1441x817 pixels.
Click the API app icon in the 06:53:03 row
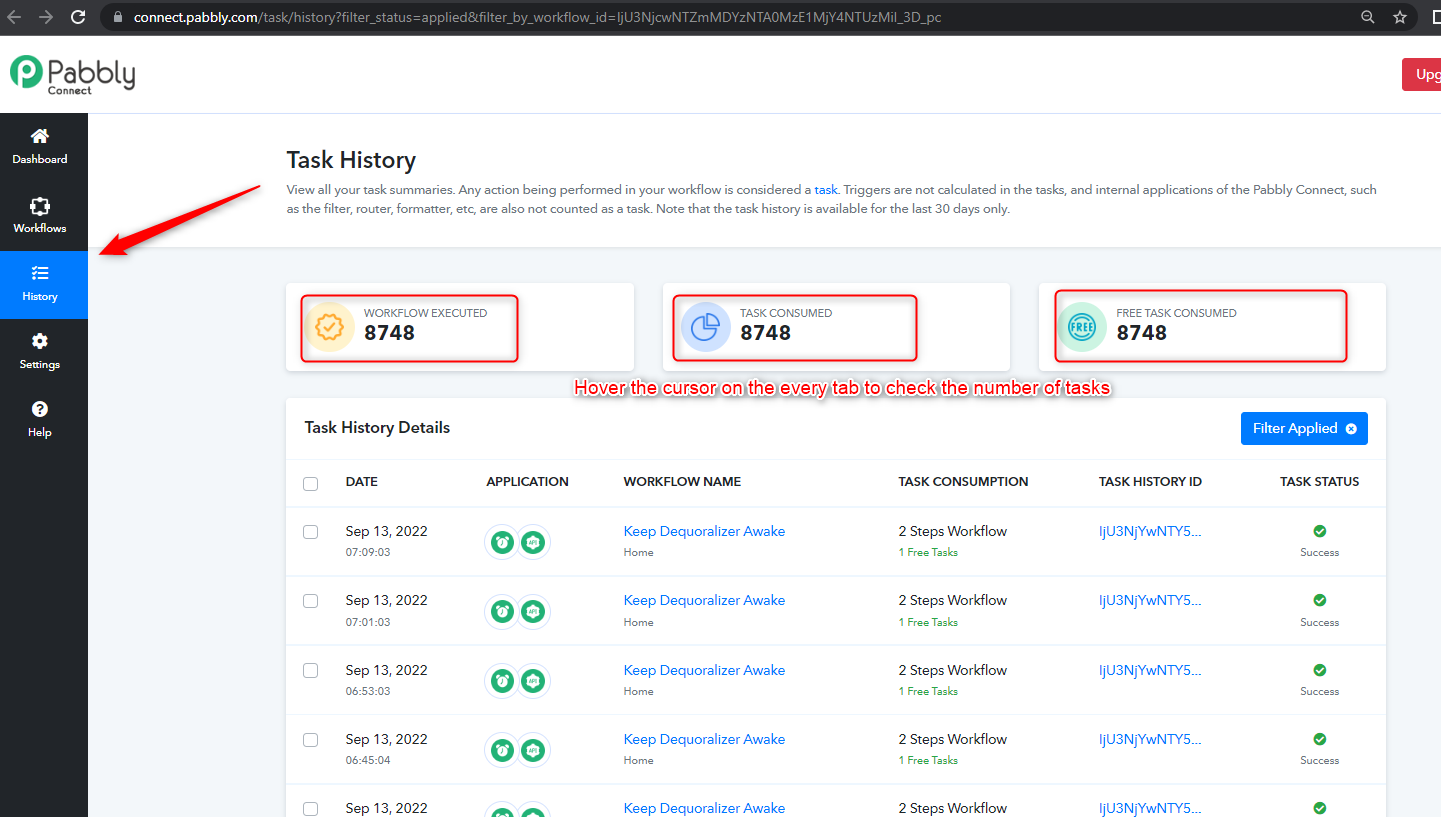tap(533, 681)
